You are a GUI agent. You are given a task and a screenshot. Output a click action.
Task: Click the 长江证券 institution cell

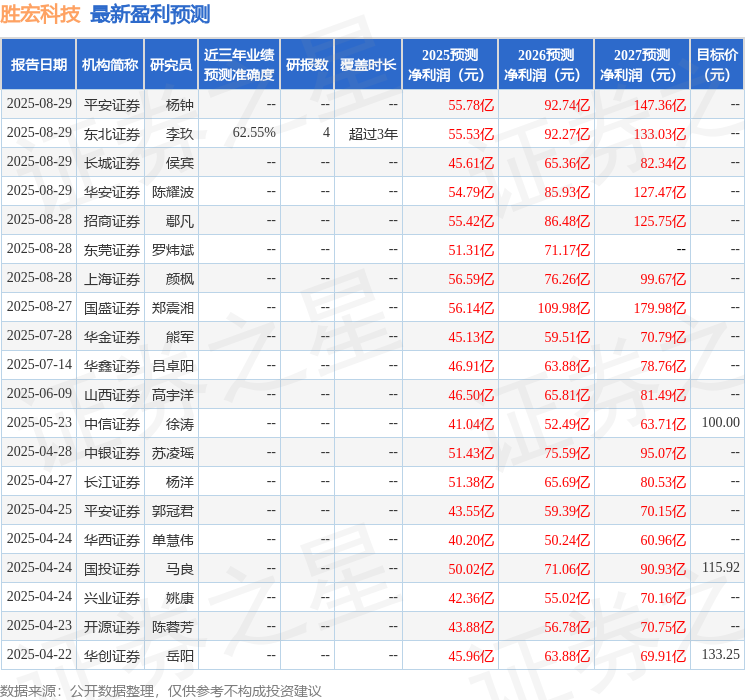pos(112,482)
